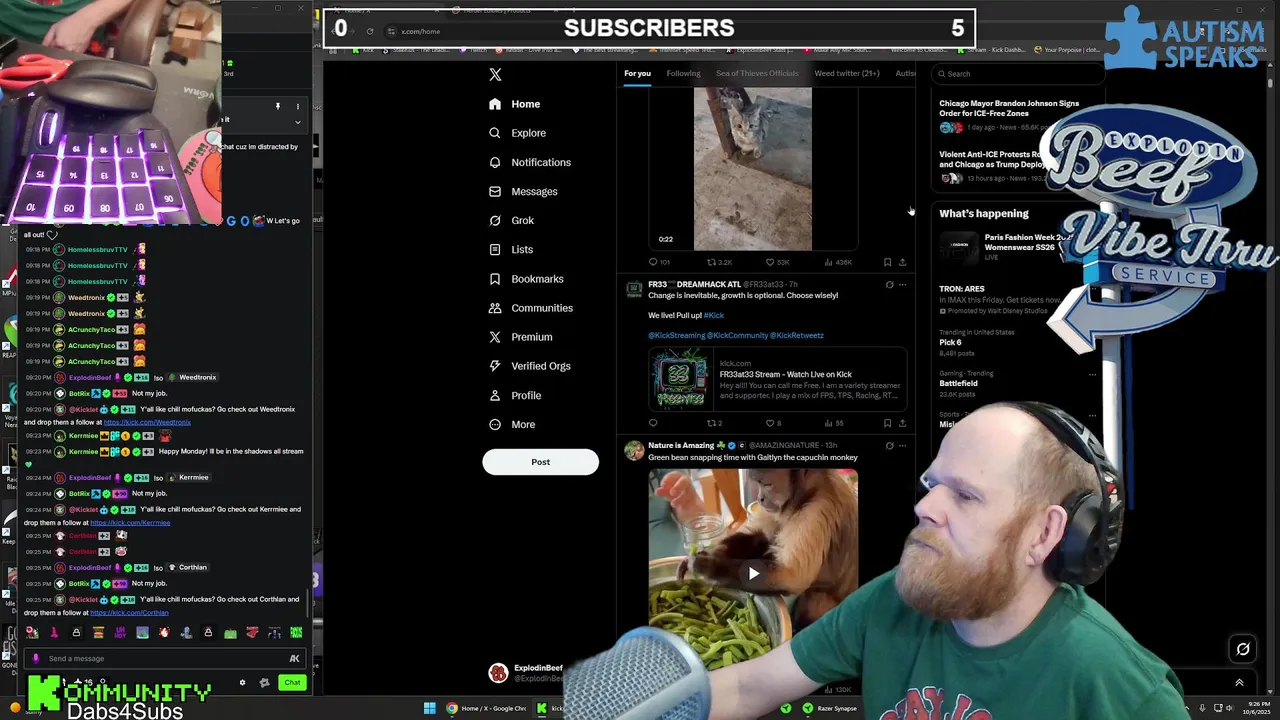Reply to the cat video post

pos(659,262)
